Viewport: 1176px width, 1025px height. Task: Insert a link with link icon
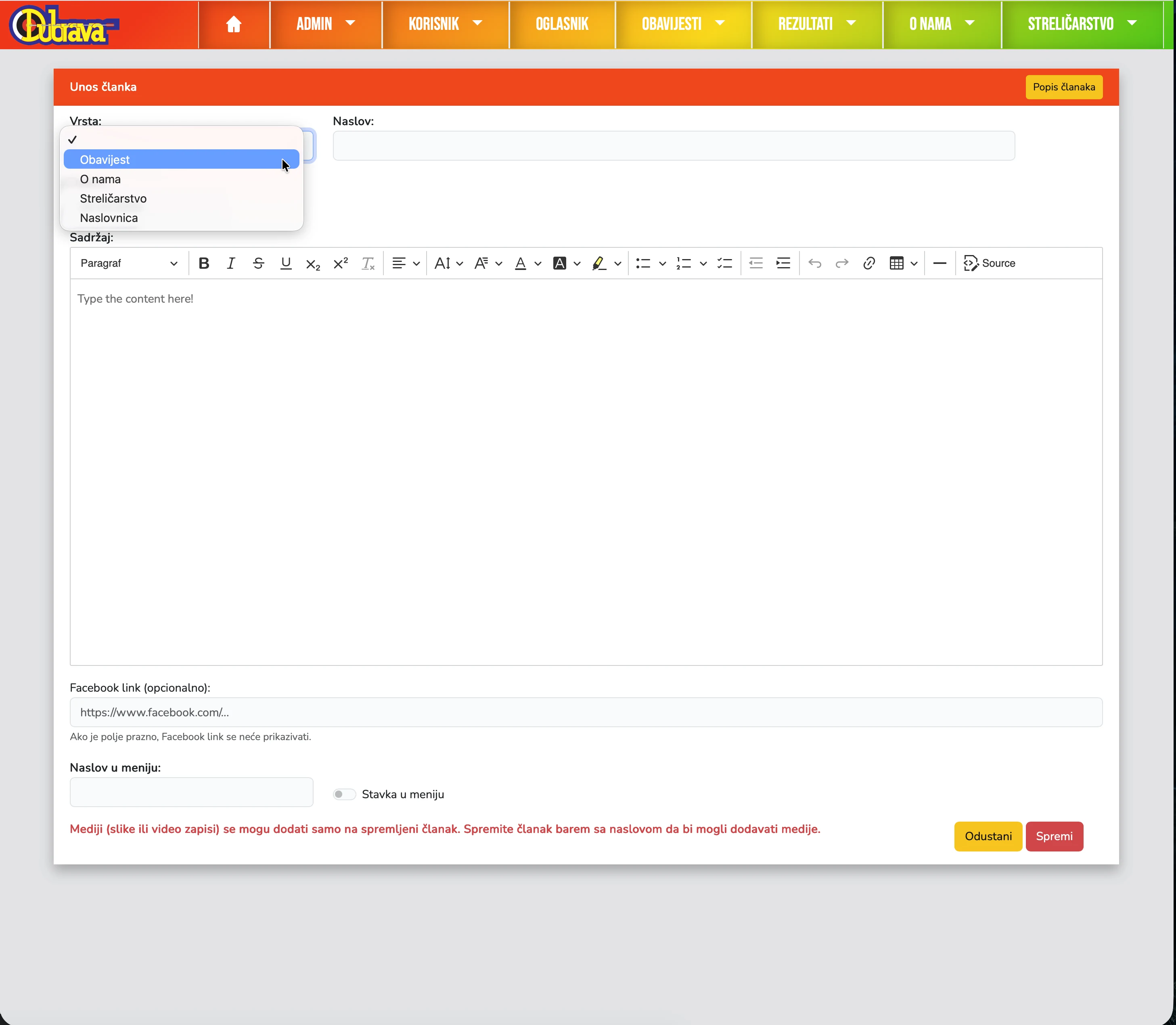tap(869, 263)
